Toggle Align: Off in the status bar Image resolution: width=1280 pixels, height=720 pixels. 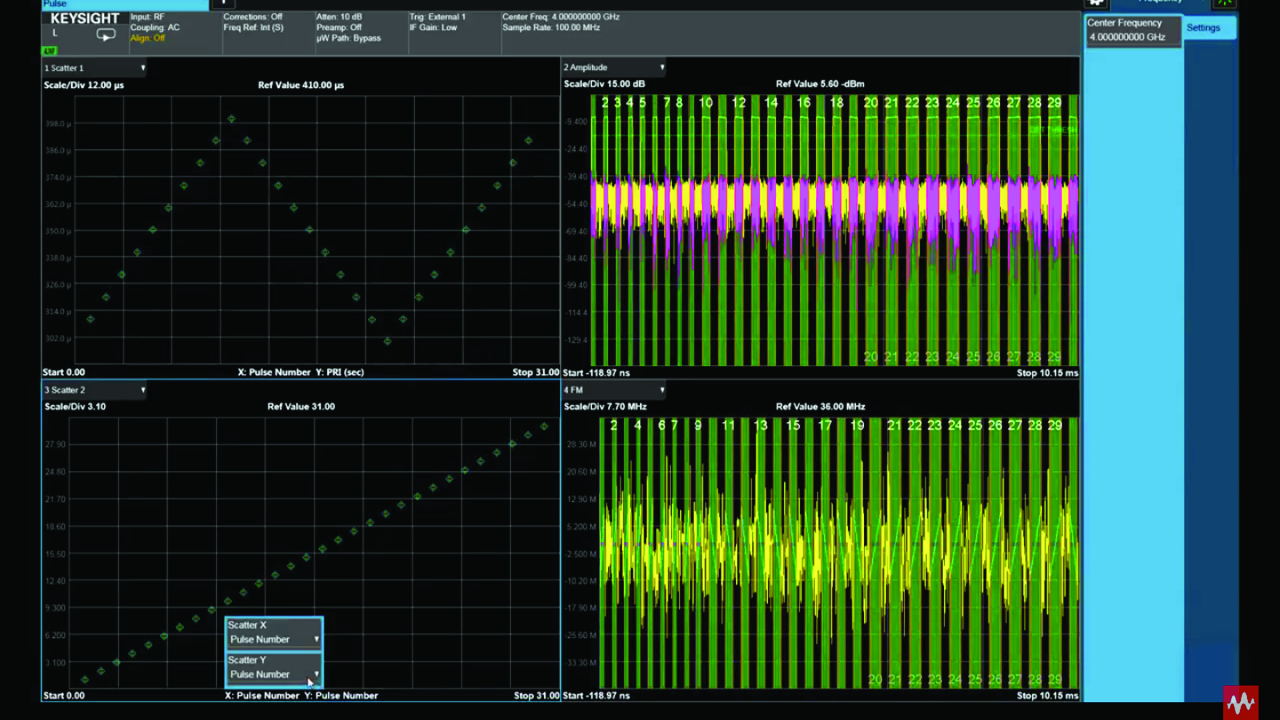coord(146,37)
